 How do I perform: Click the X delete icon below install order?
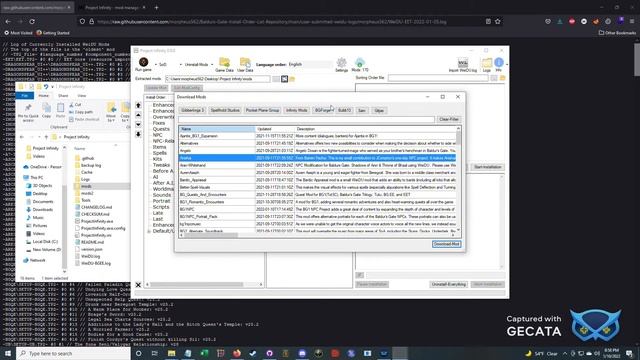[138, 284]
